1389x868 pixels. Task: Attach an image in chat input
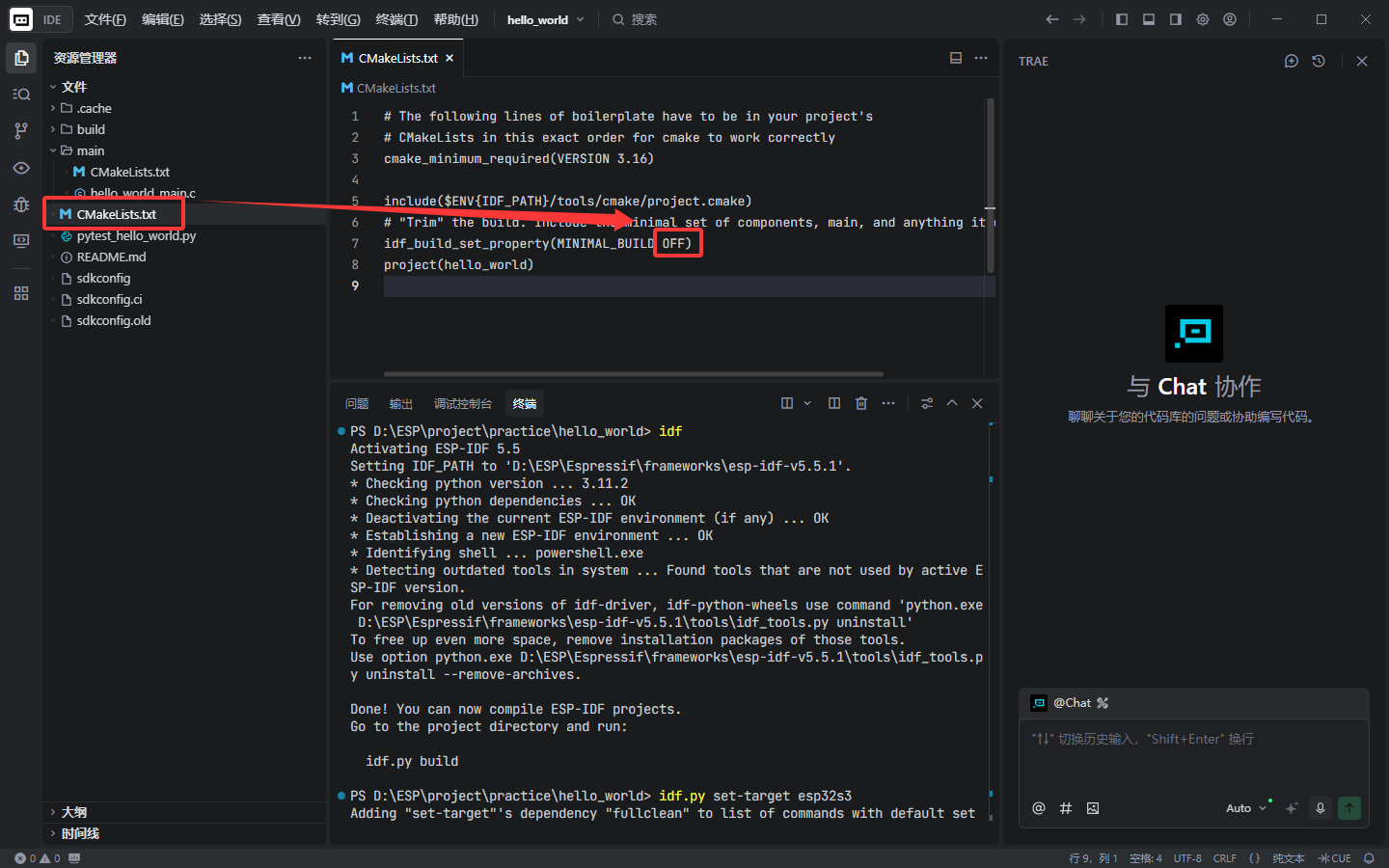tap(1093, 808)
